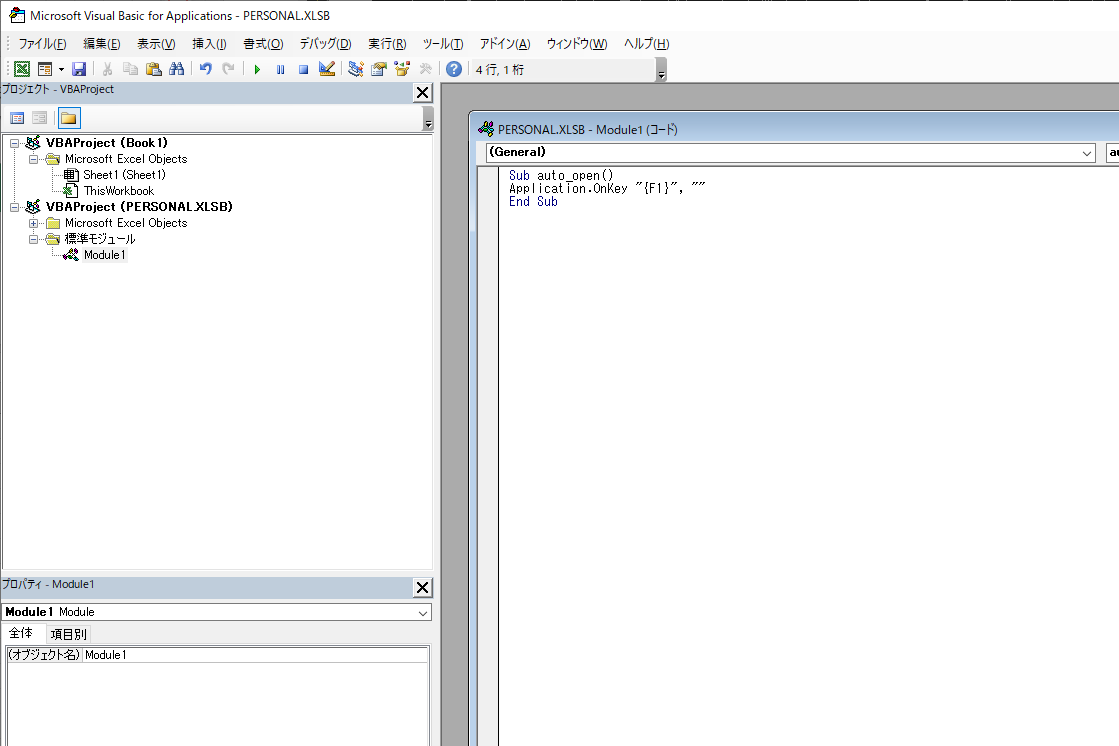Image resolution: width=1119 pixels, height=746 pixels.
Task: Open the 編集(E) menu
Action: point(101,44)
